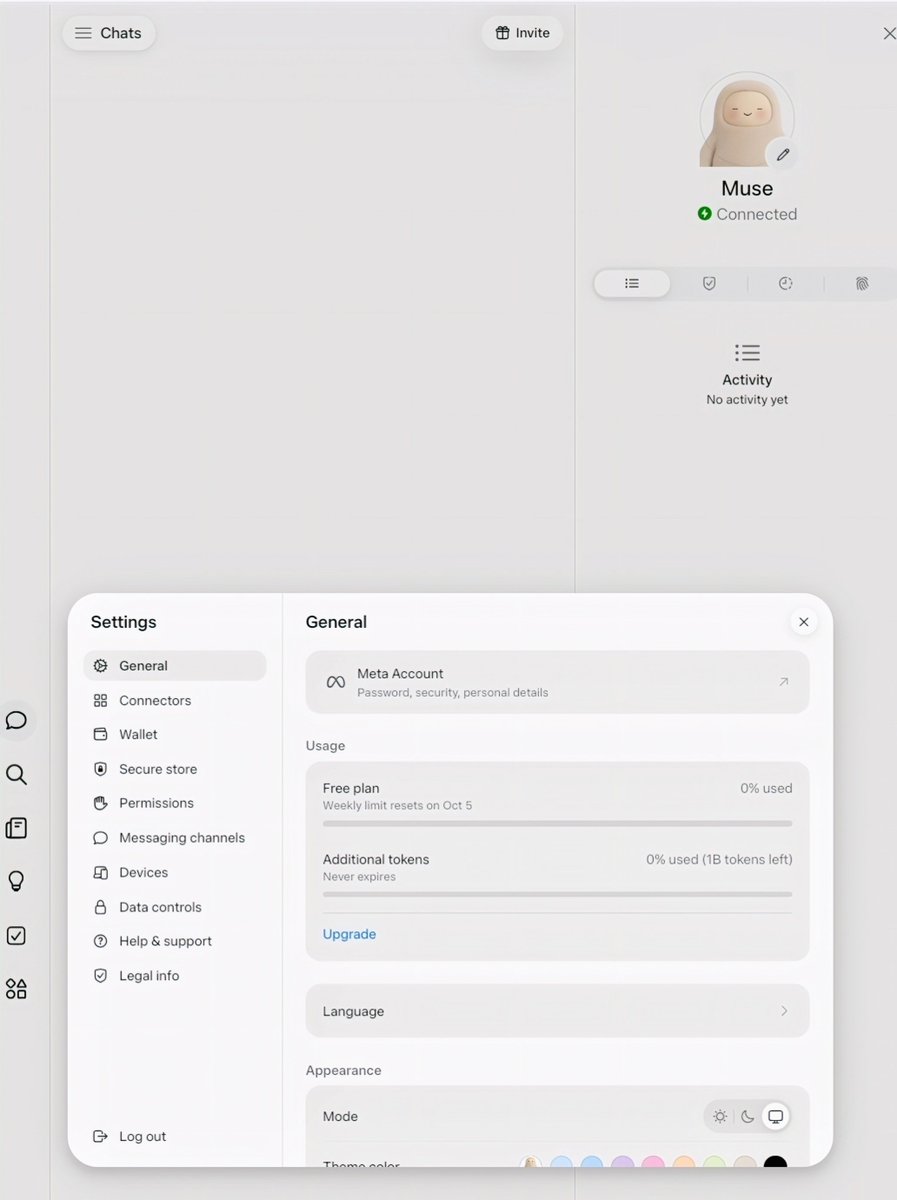Screen dimensions: 897x1200
Task: Click the 'No activity yet' text
Action: [747, 400]
